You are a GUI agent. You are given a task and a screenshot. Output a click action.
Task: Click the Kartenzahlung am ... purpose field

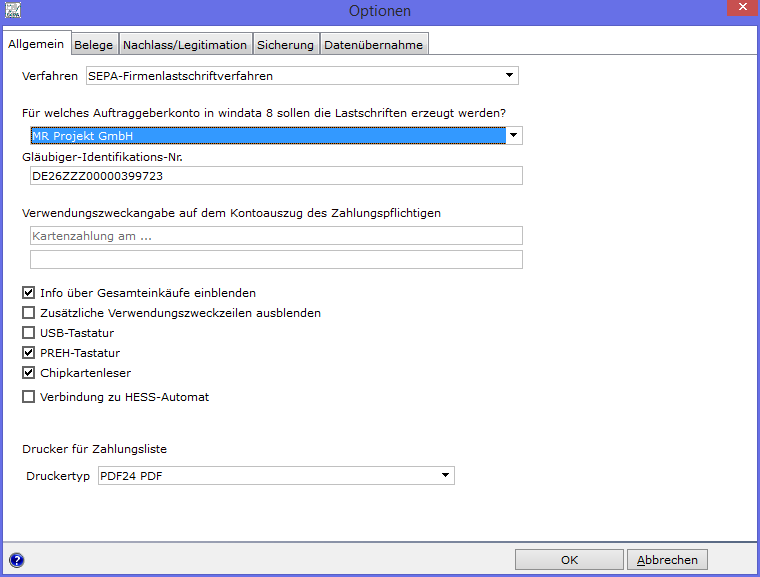pyautogui.click(x=276, y=236)
